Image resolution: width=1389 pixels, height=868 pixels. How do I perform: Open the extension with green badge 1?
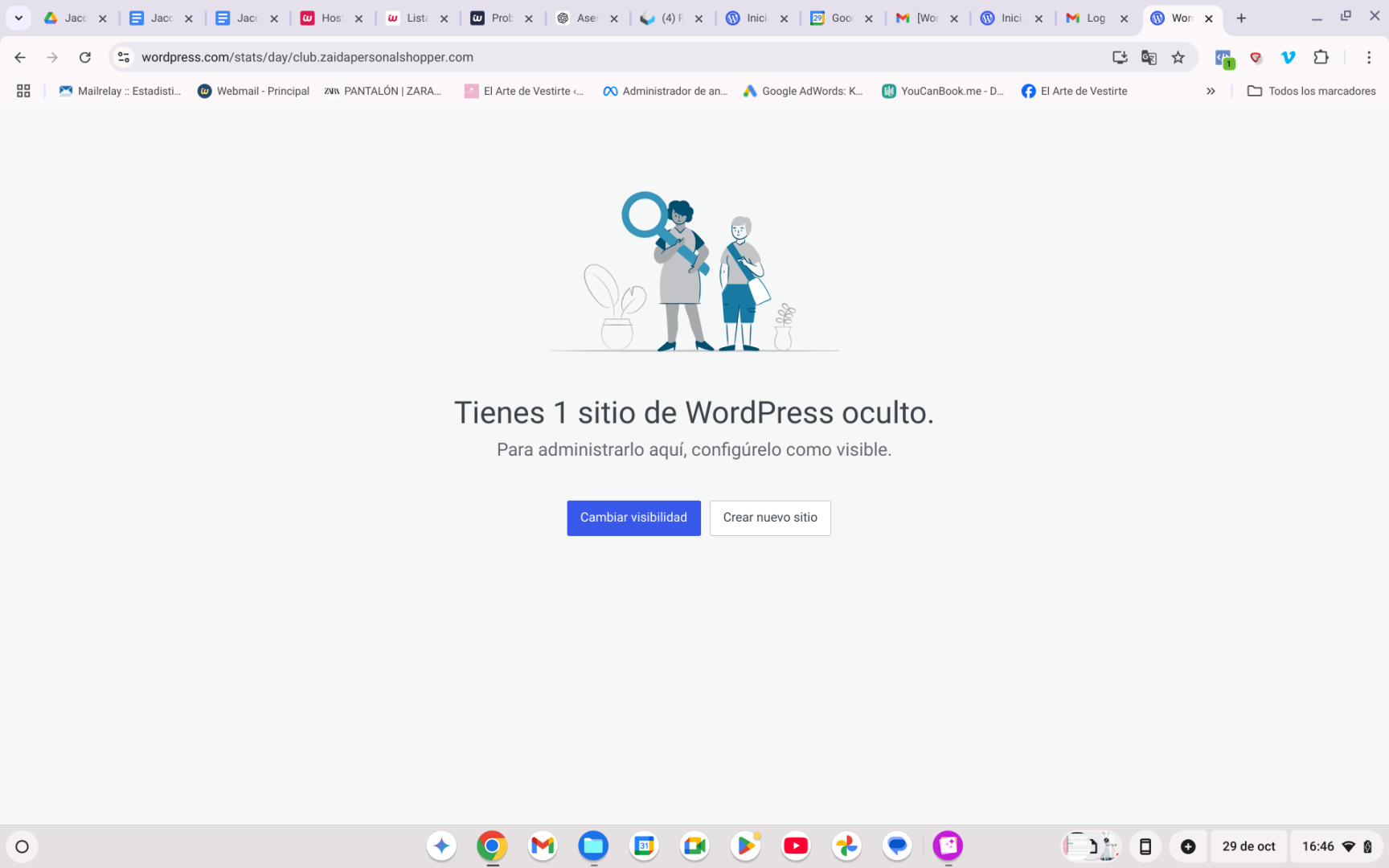click(1224, 58)
